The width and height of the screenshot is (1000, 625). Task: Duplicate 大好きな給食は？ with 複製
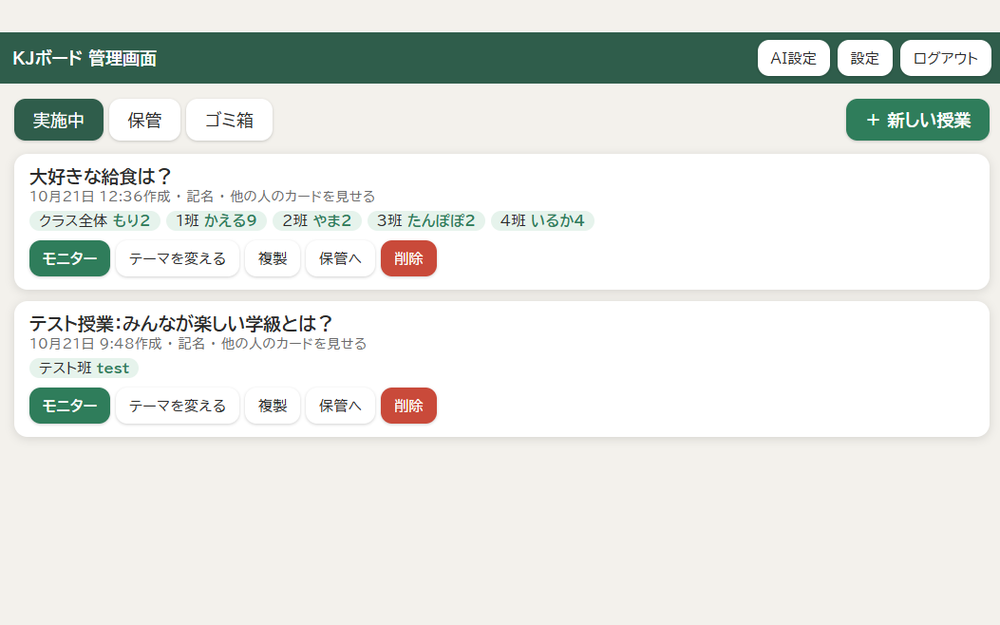(x=272, y=258)
